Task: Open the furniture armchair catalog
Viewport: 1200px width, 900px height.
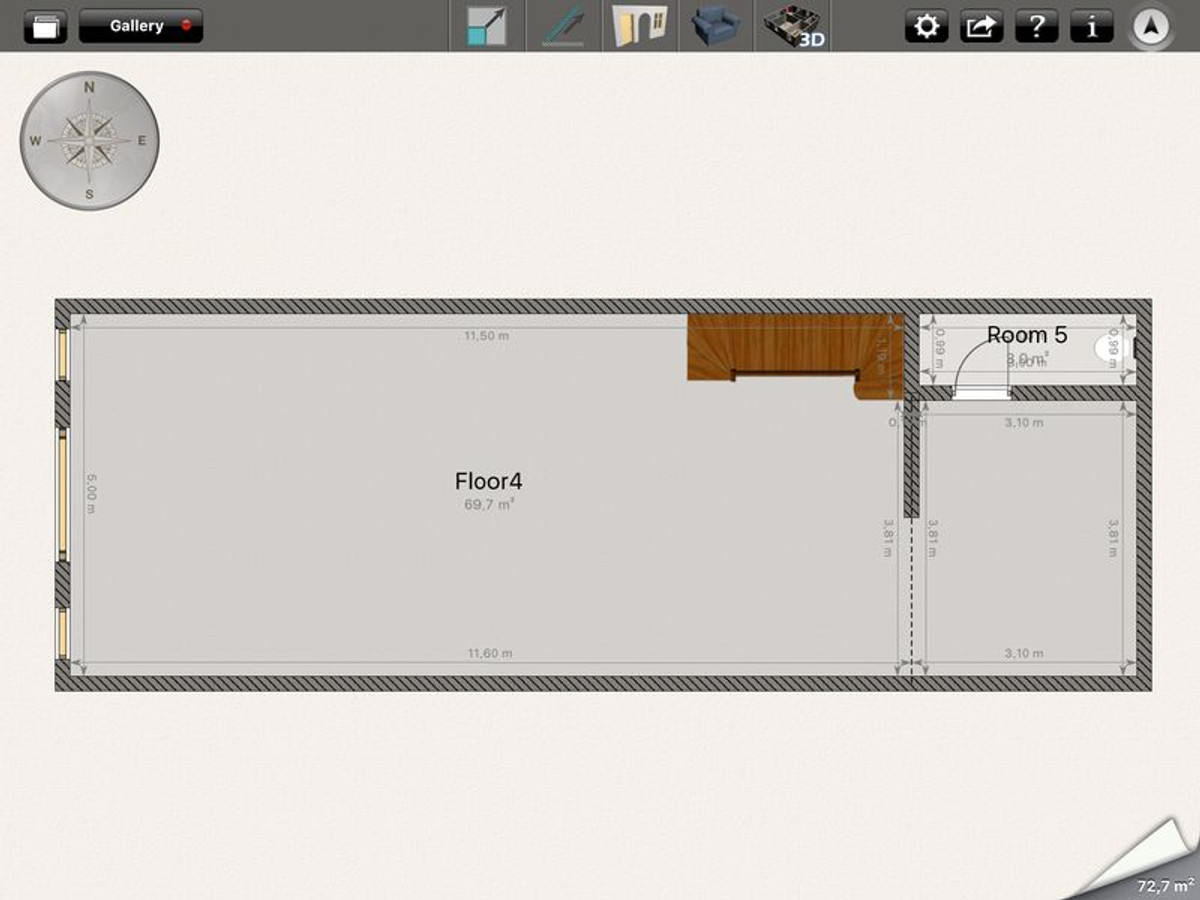Action: (x=716, y=27)
